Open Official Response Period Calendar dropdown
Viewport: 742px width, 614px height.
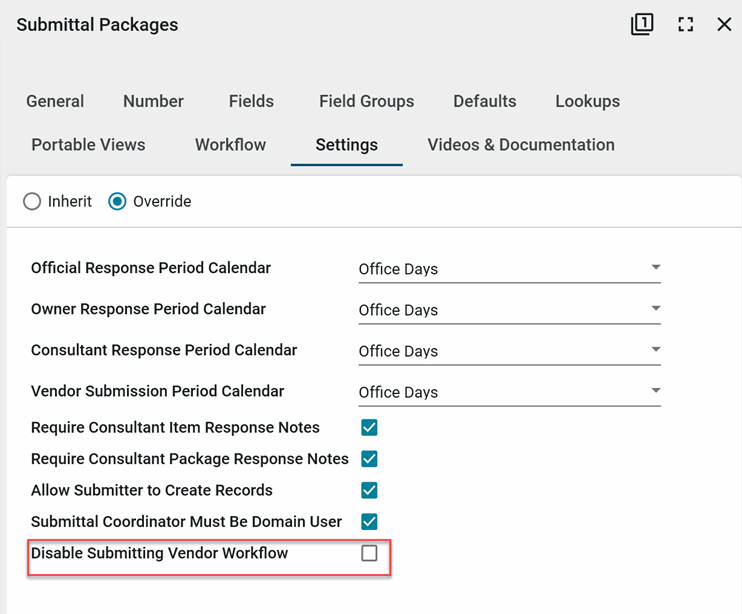[x=509, y=269]
